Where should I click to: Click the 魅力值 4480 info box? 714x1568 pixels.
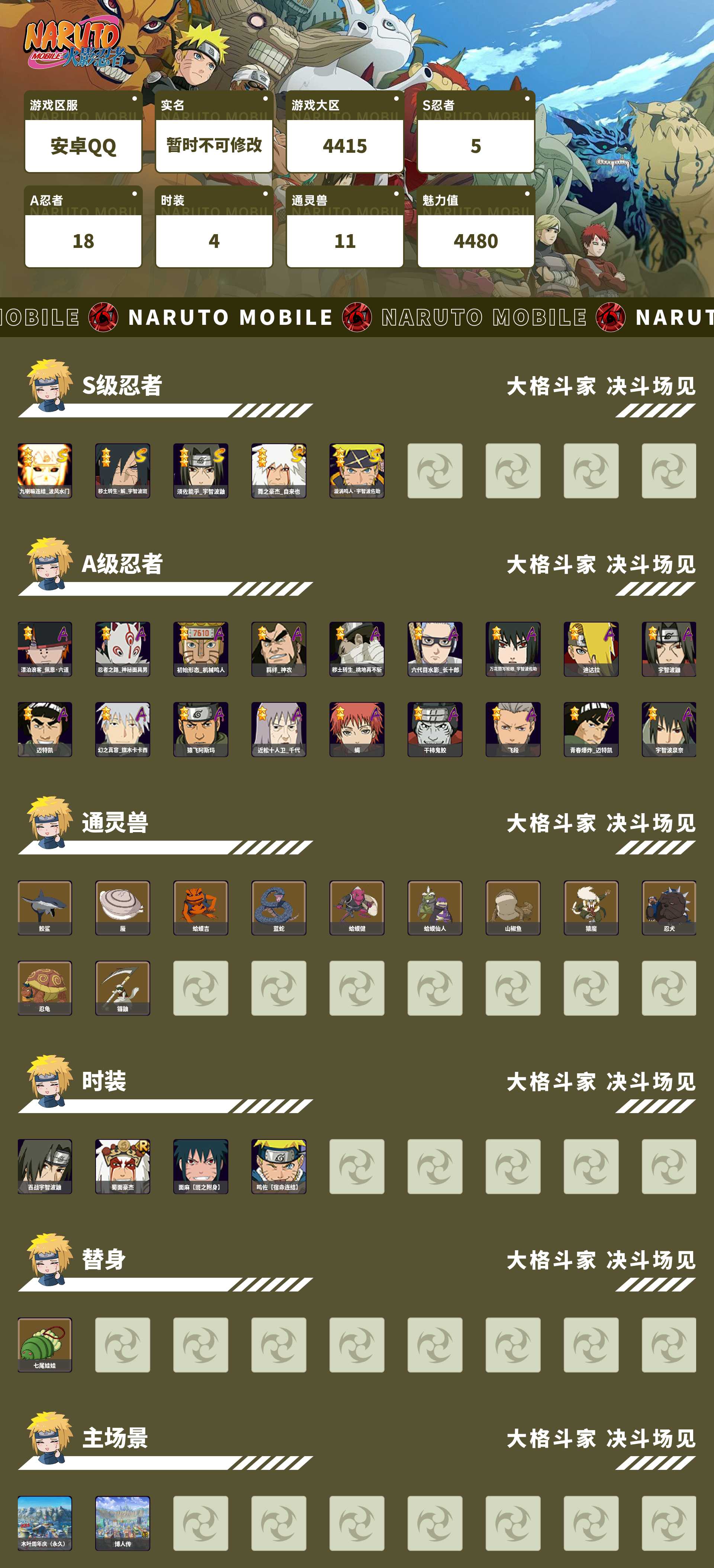tap(476, 226)
